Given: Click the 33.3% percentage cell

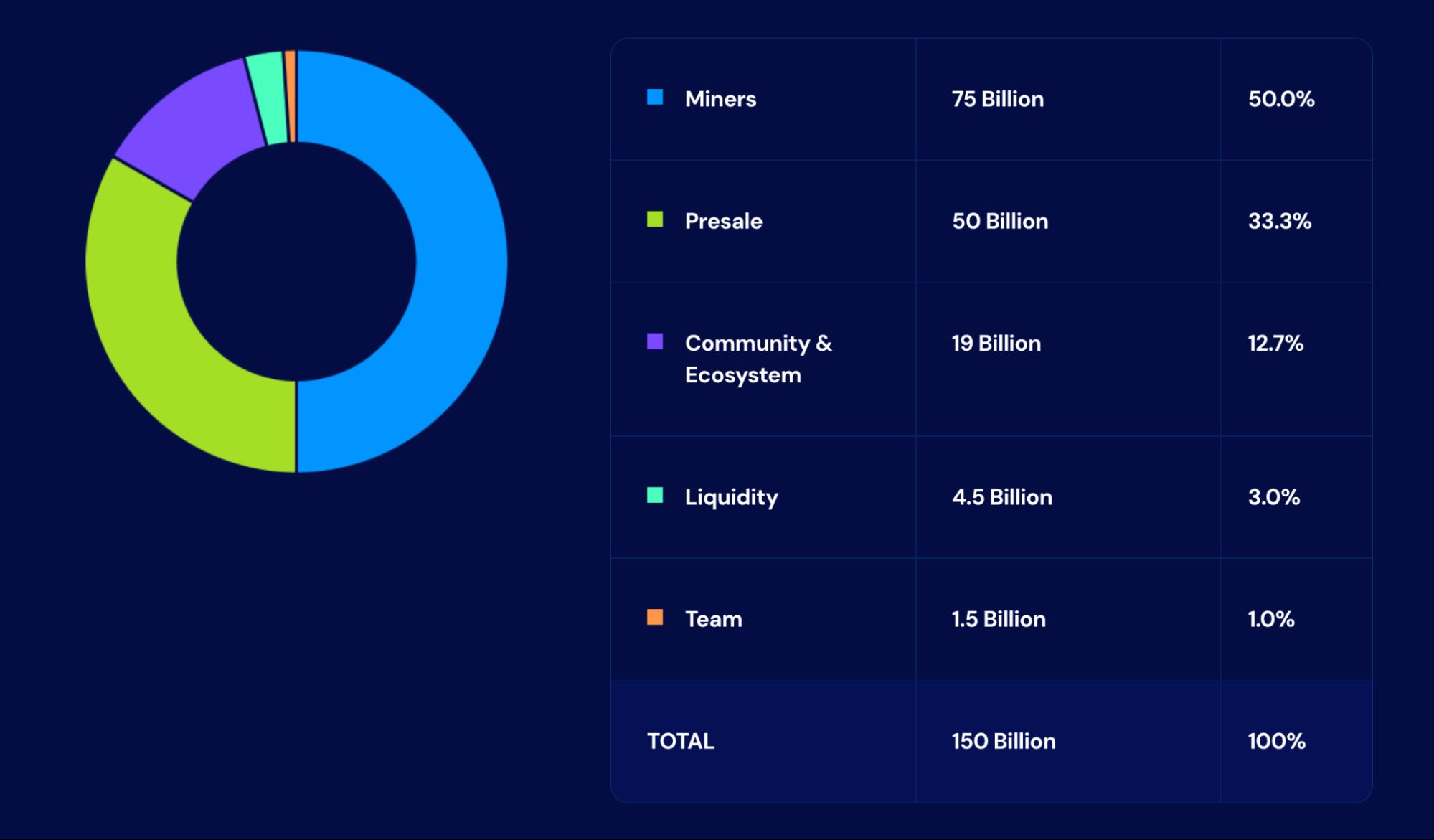Looking at the screenshot, I should 1279,221.
